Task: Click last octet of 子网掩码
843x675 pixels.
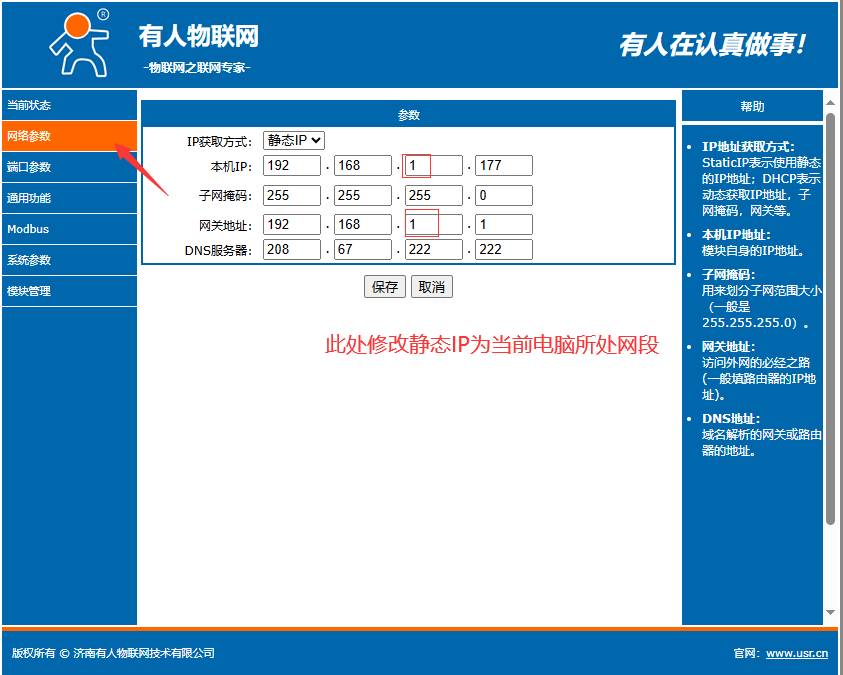Action: [x=504, y=196]
